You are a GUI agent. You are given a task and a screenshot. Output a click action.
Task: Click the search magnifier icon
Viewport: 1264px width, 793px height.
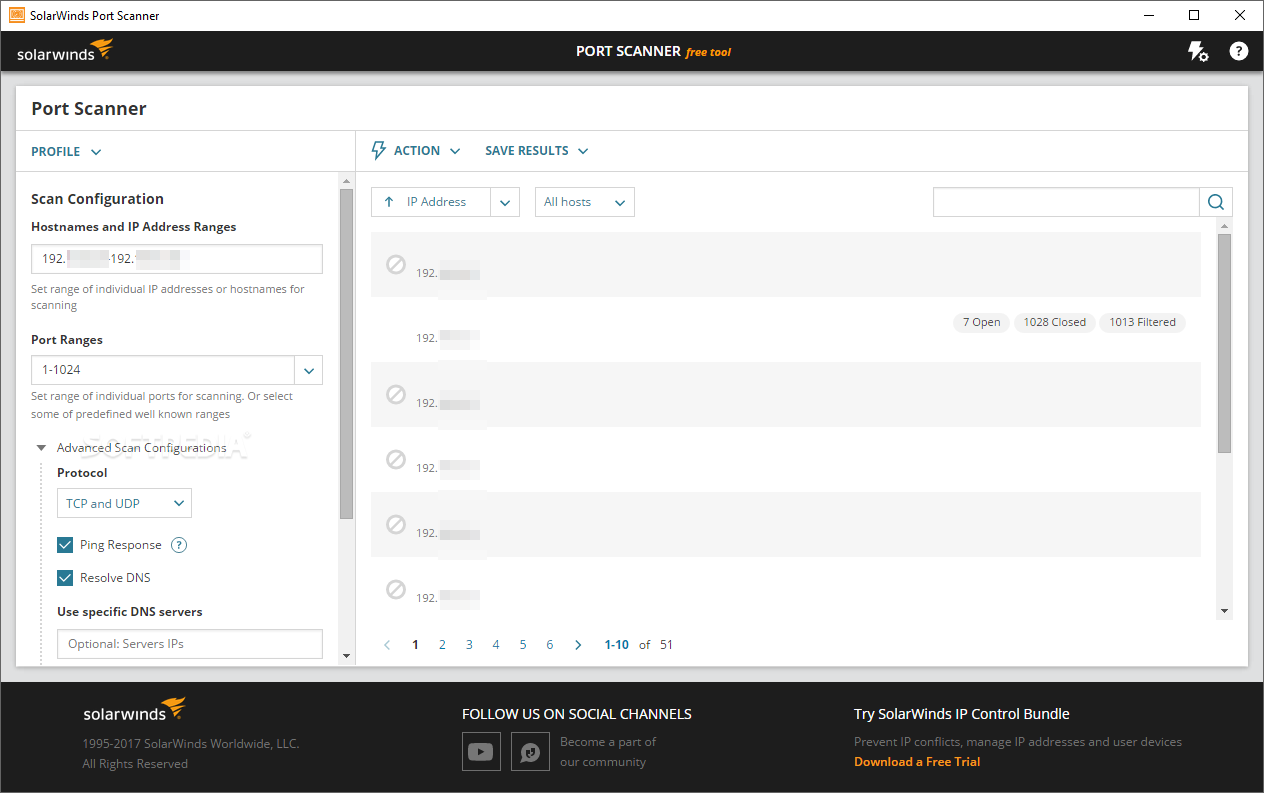click(x=1216, y=202)
